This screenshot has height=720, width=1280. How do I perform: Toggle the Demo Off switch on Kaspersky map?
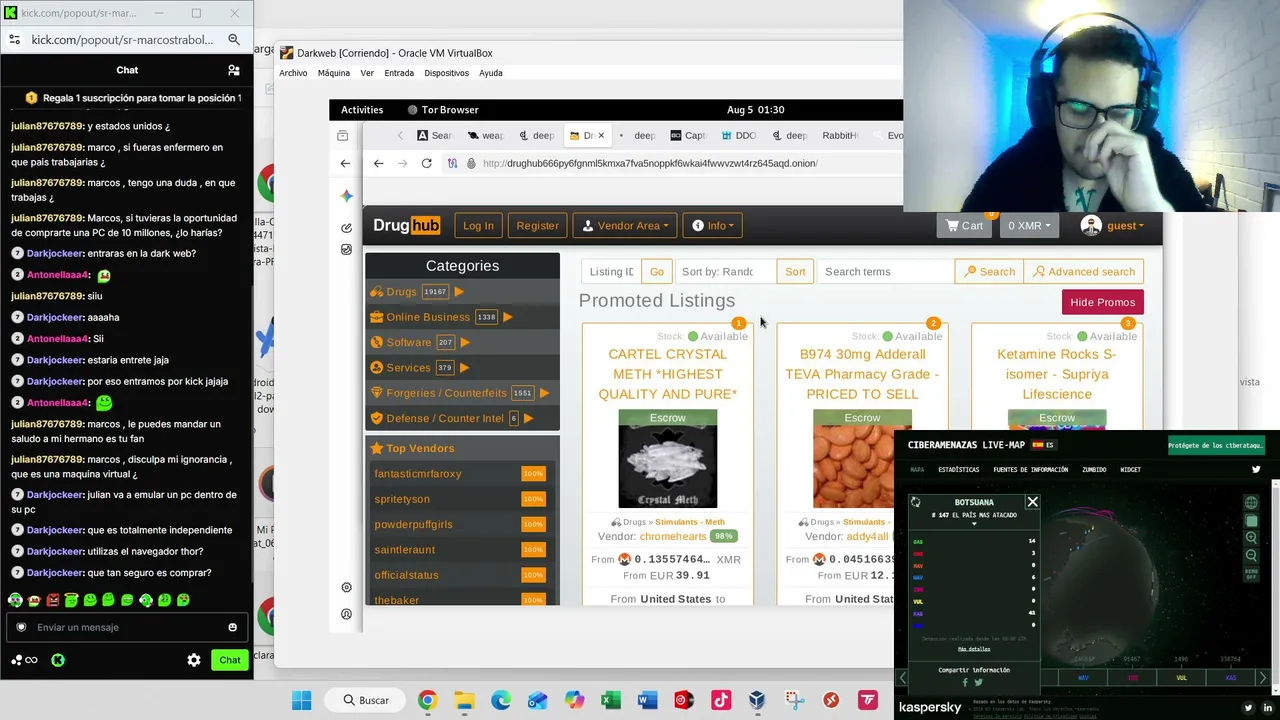(1251, 574)
